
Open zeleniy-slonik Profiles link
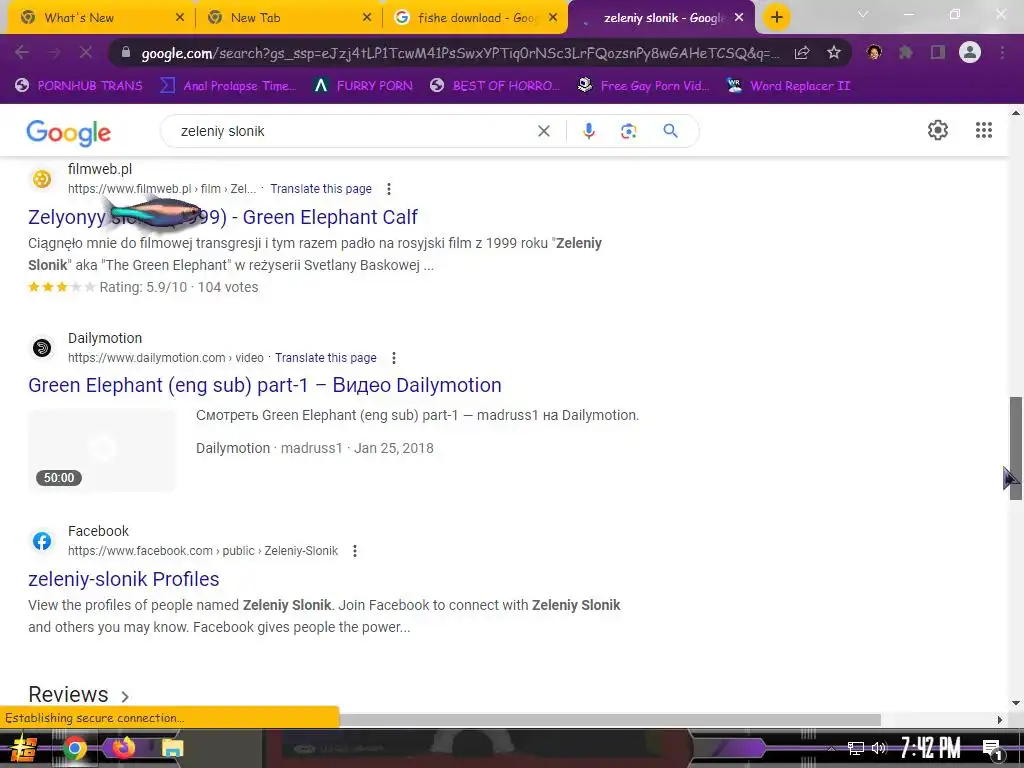click(123, 579)
